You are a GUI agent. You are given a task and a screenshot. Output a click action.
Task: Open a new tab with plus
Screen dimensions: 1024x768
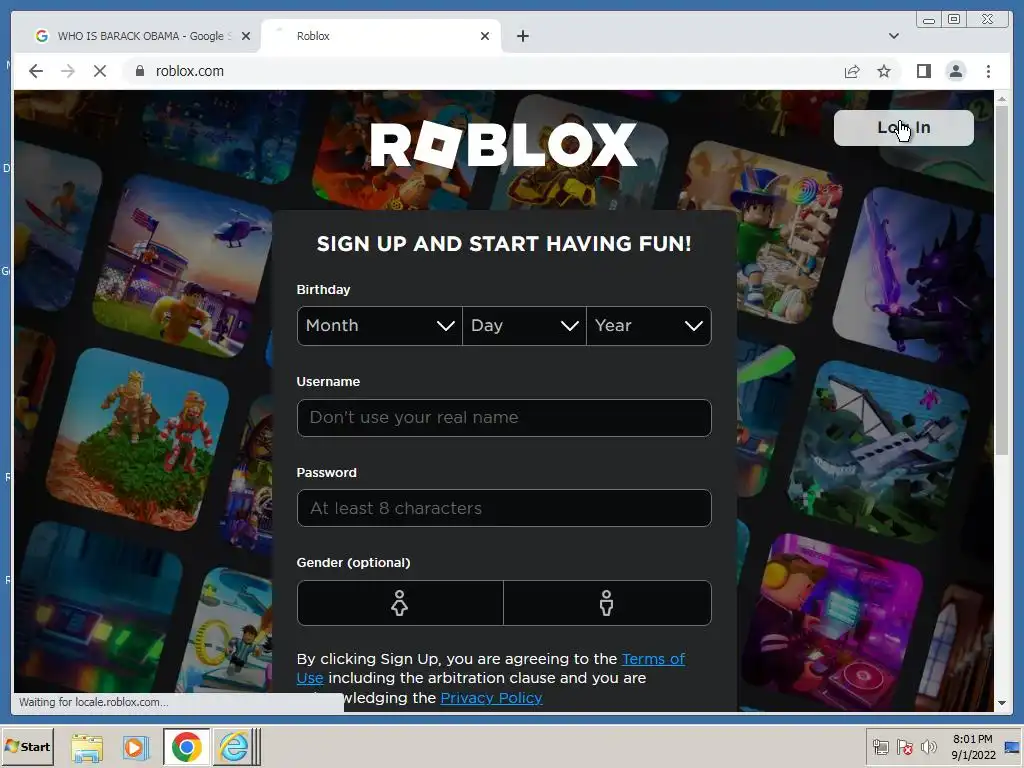[x=522, y=36]
